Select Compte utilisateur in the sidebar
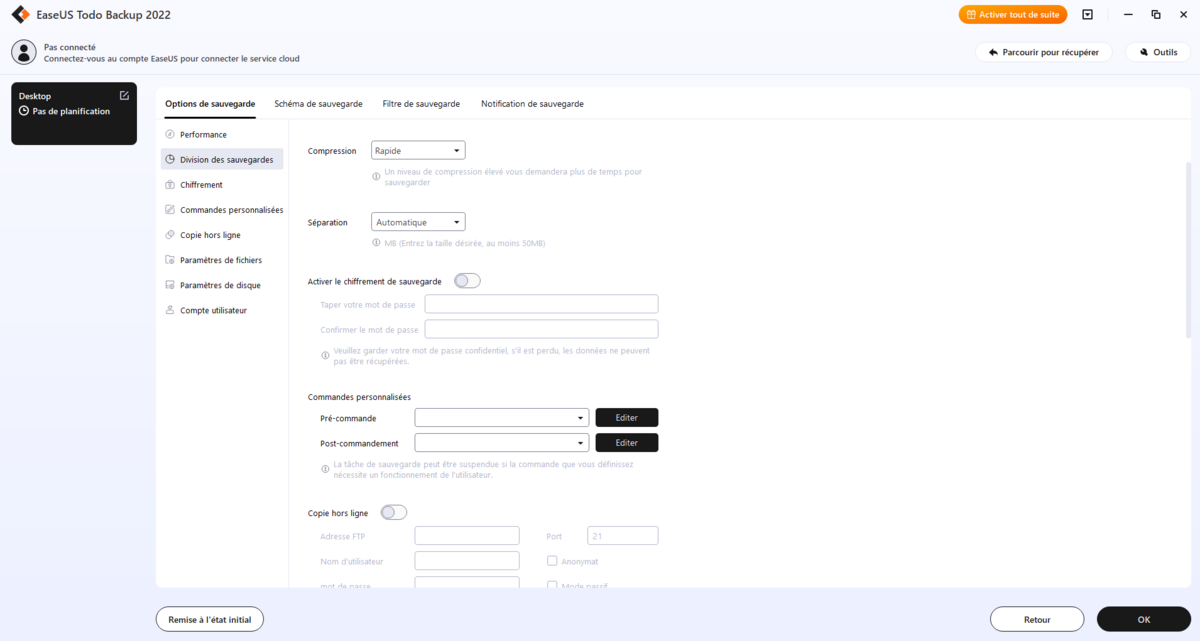This screenshot has width=1200, height=641. [221, 310]
